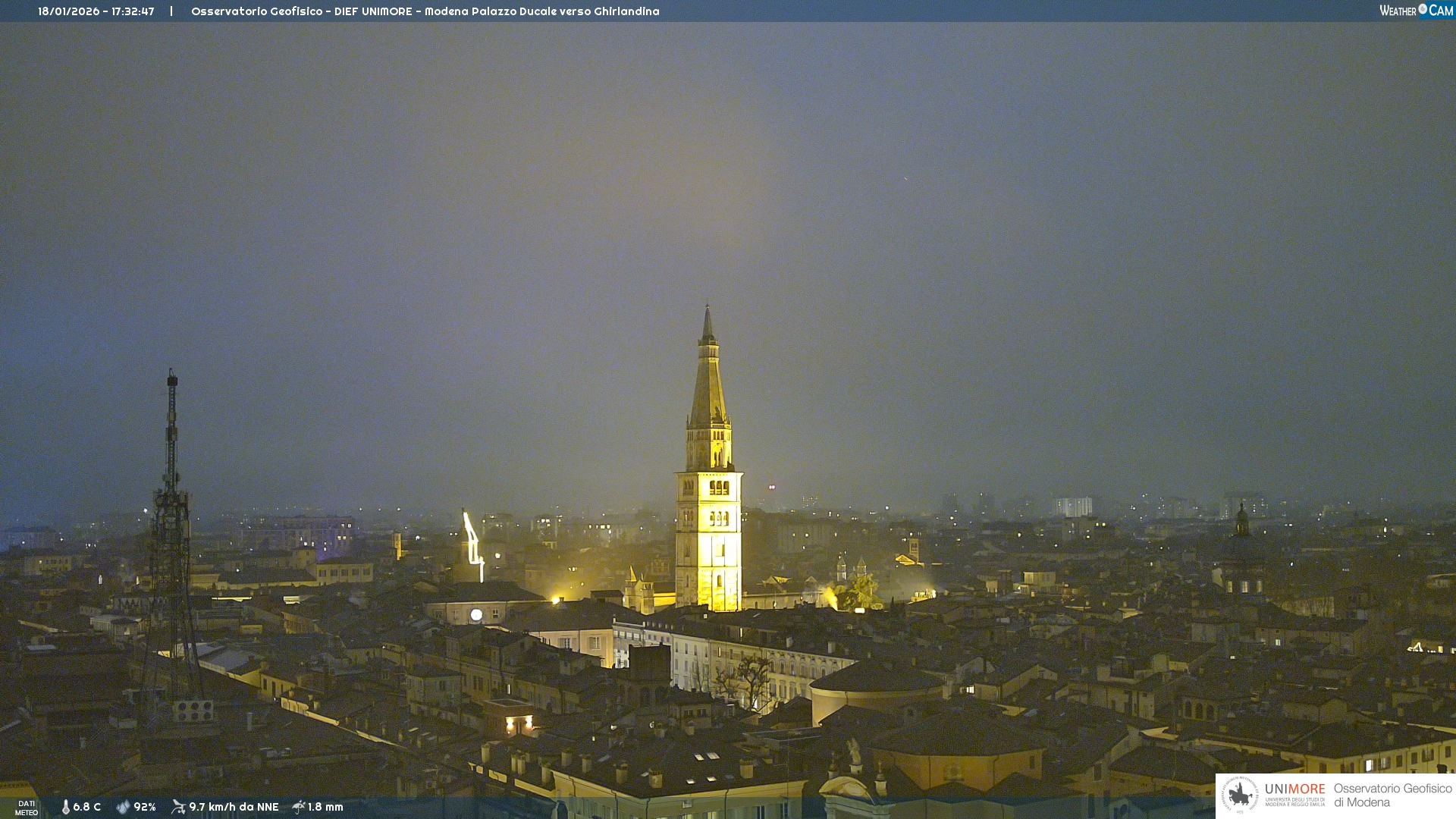Click the UNIMORE wordmark in the logo
This screenshot has width=1456, height=819.
1294,789
